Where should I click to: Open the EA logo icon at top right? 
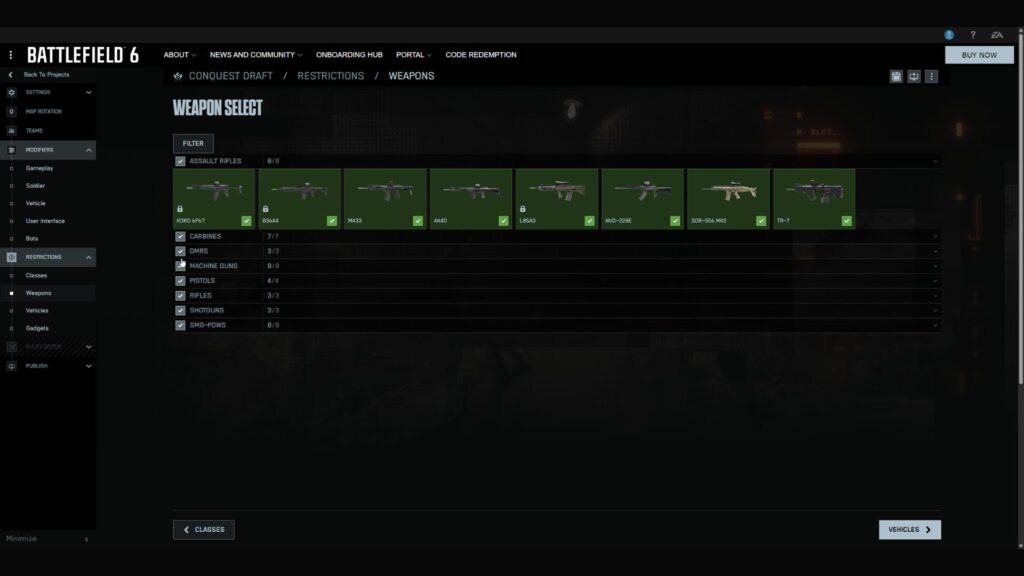[997, 35]
